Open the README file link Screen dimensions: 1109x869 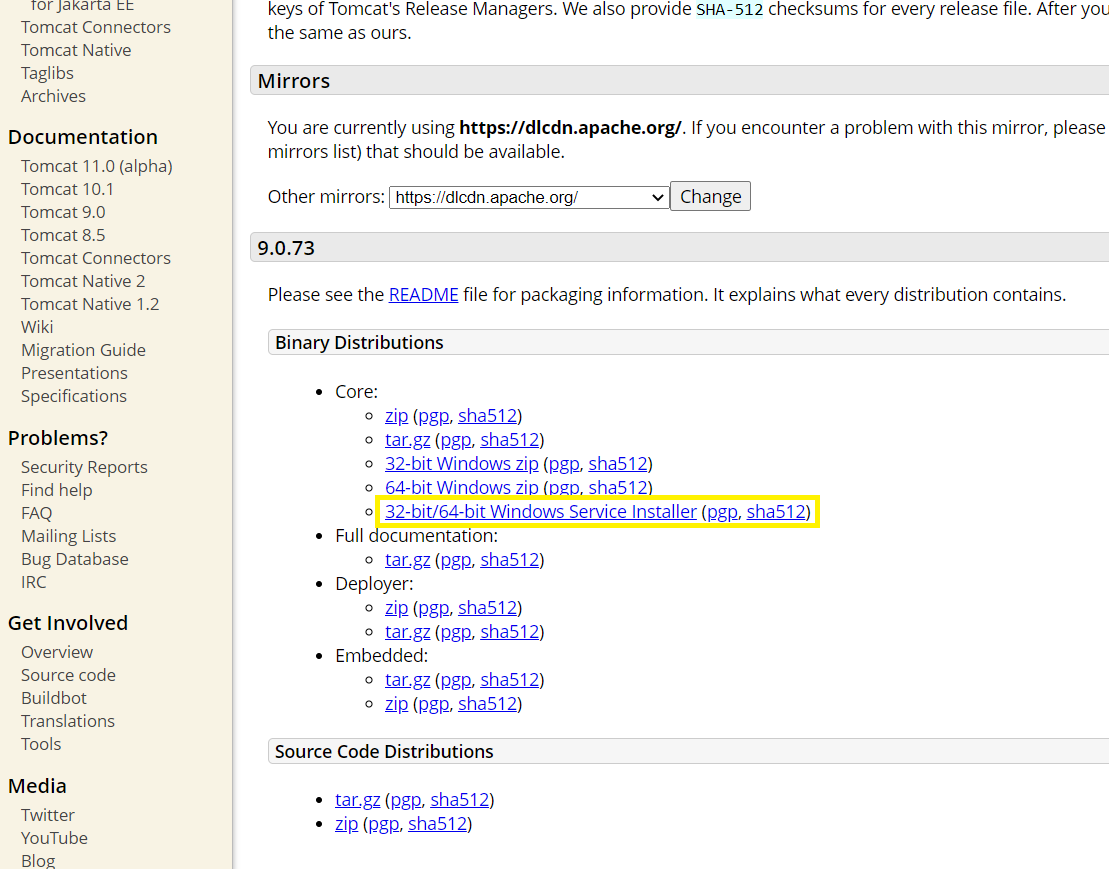424,295
